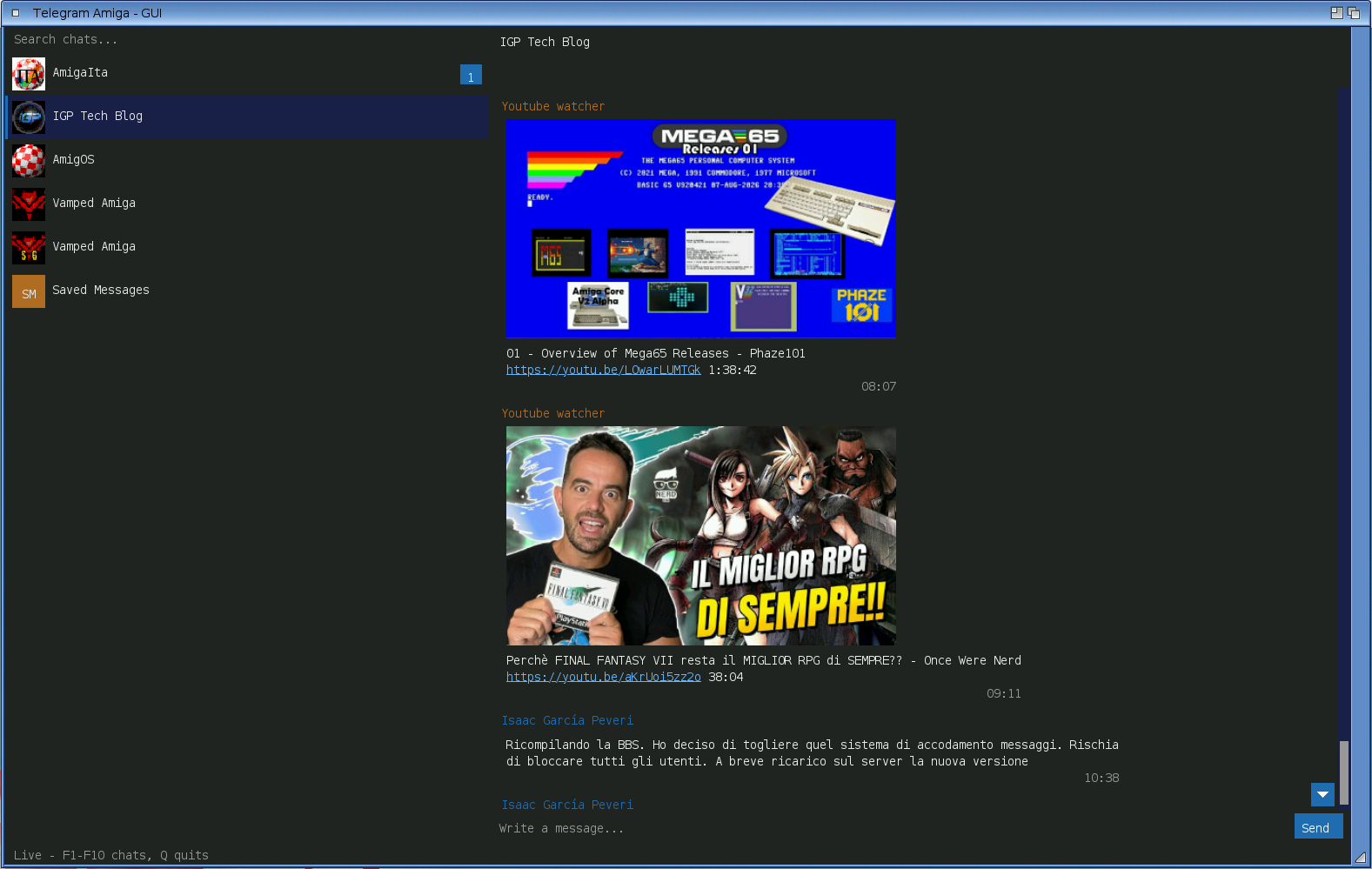Click the depth gadget in the title bar
This screenshot has width=1372, height=869.
(x=1354, y=13)
